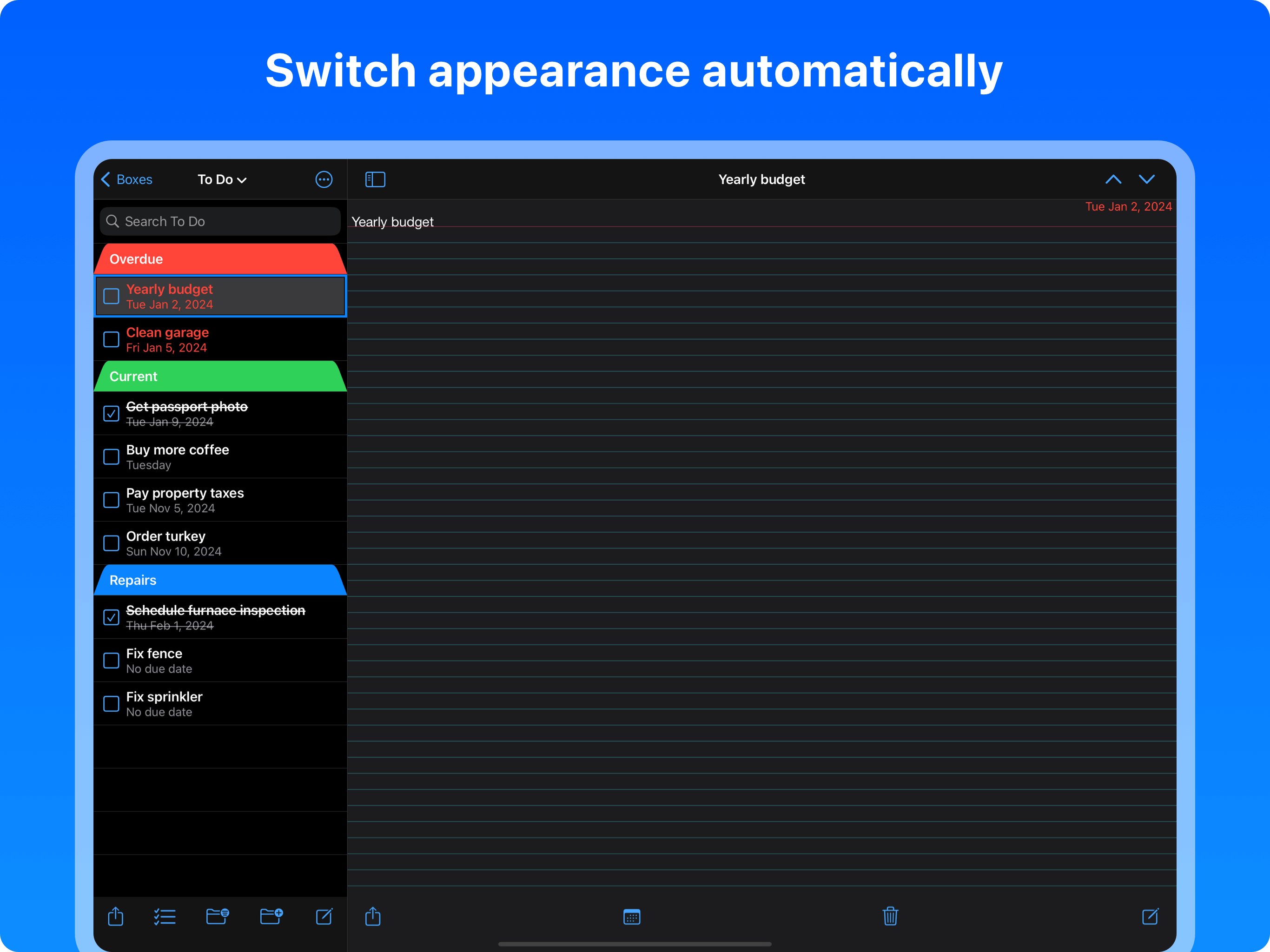The image size is (1270, 952).
Task: Edit note with compose icon at right
Action: coord(1150,916)
